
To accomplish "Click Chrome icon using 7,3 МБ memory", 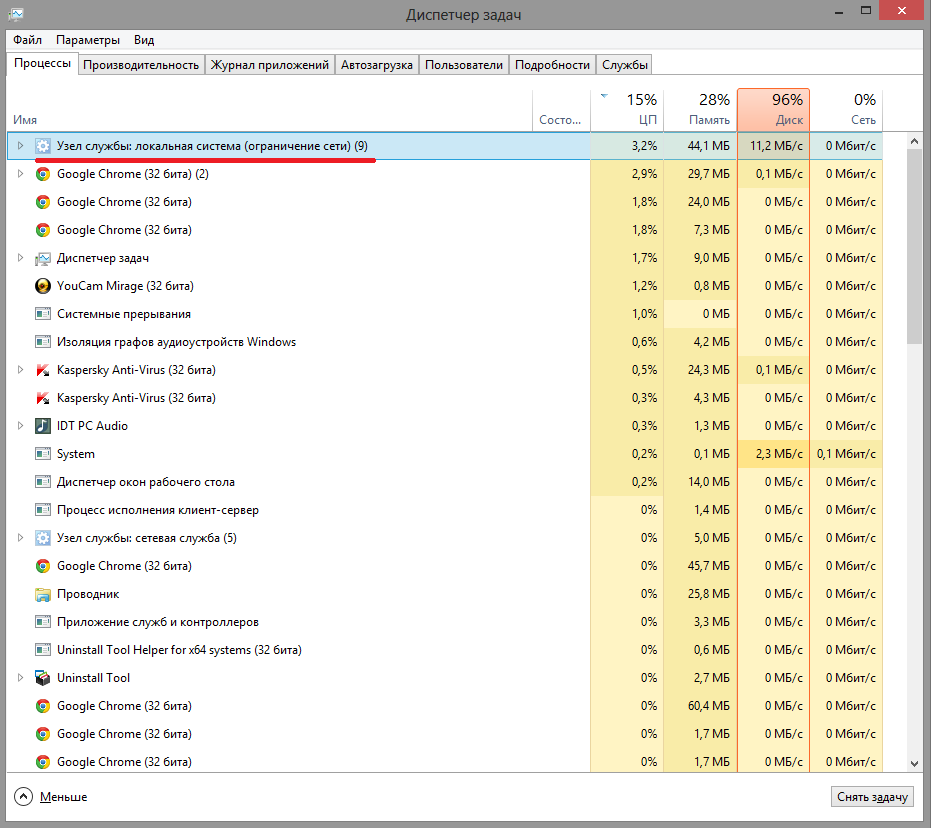I will [x=43, y=230].
